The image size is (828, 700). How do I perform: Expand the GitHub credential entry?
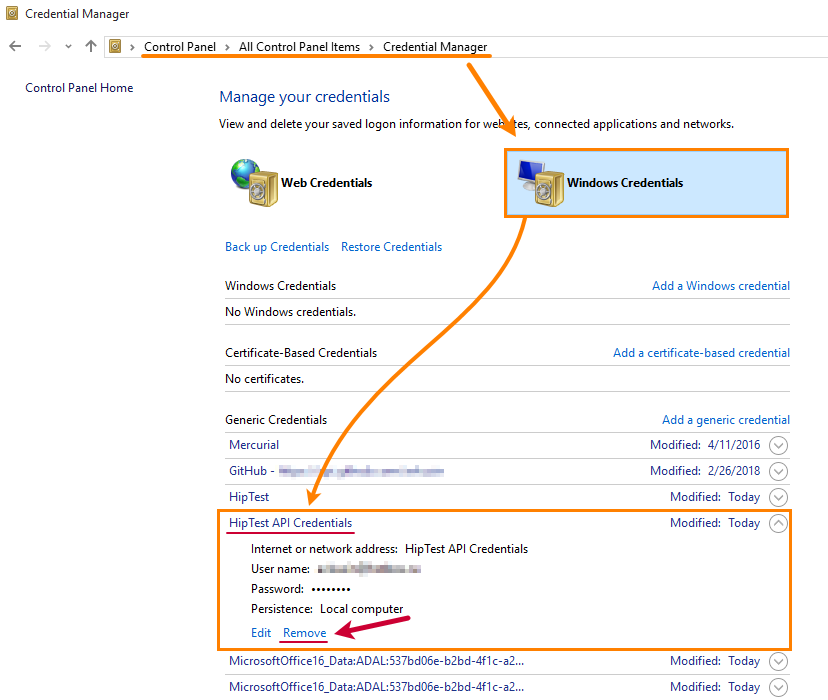tap(779, 470)
